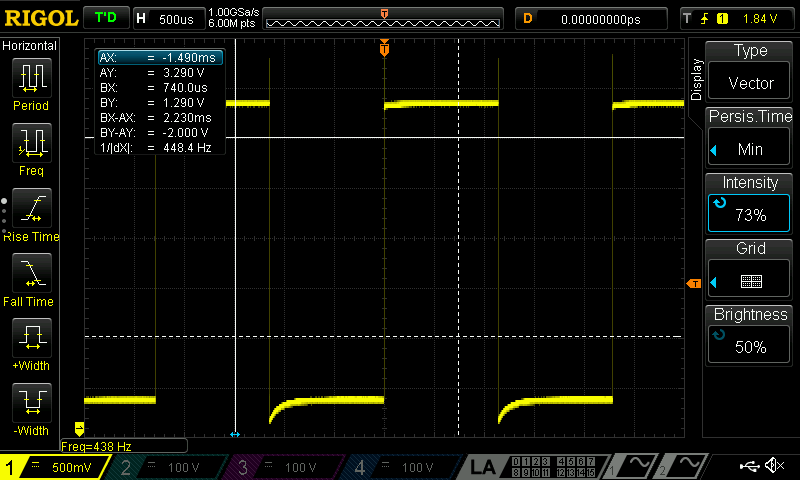Click the 1.00GSa/s sample rate readout

pos(233,12)
